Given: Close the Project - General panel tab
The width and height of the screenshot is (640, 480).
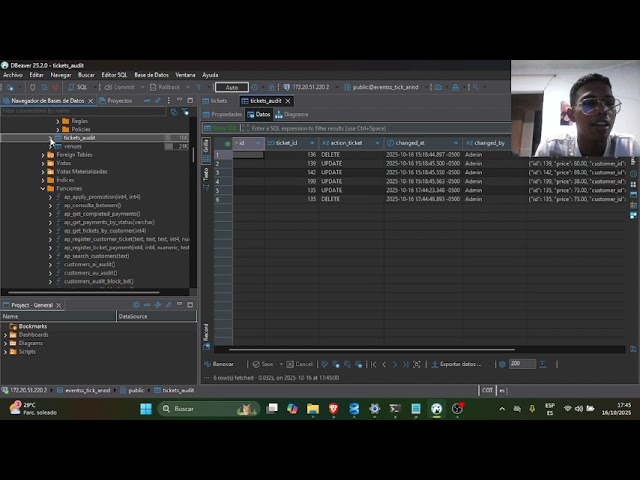Looking at the screenshot, I should [59, 305].
